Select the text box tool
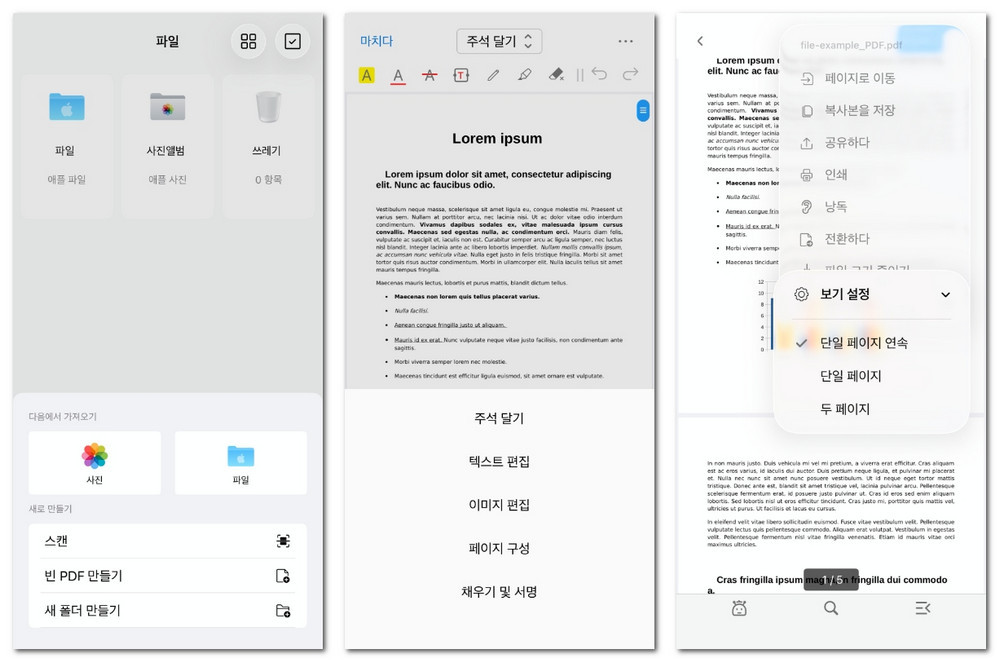1000x663 pixels. tap(462, 74)
